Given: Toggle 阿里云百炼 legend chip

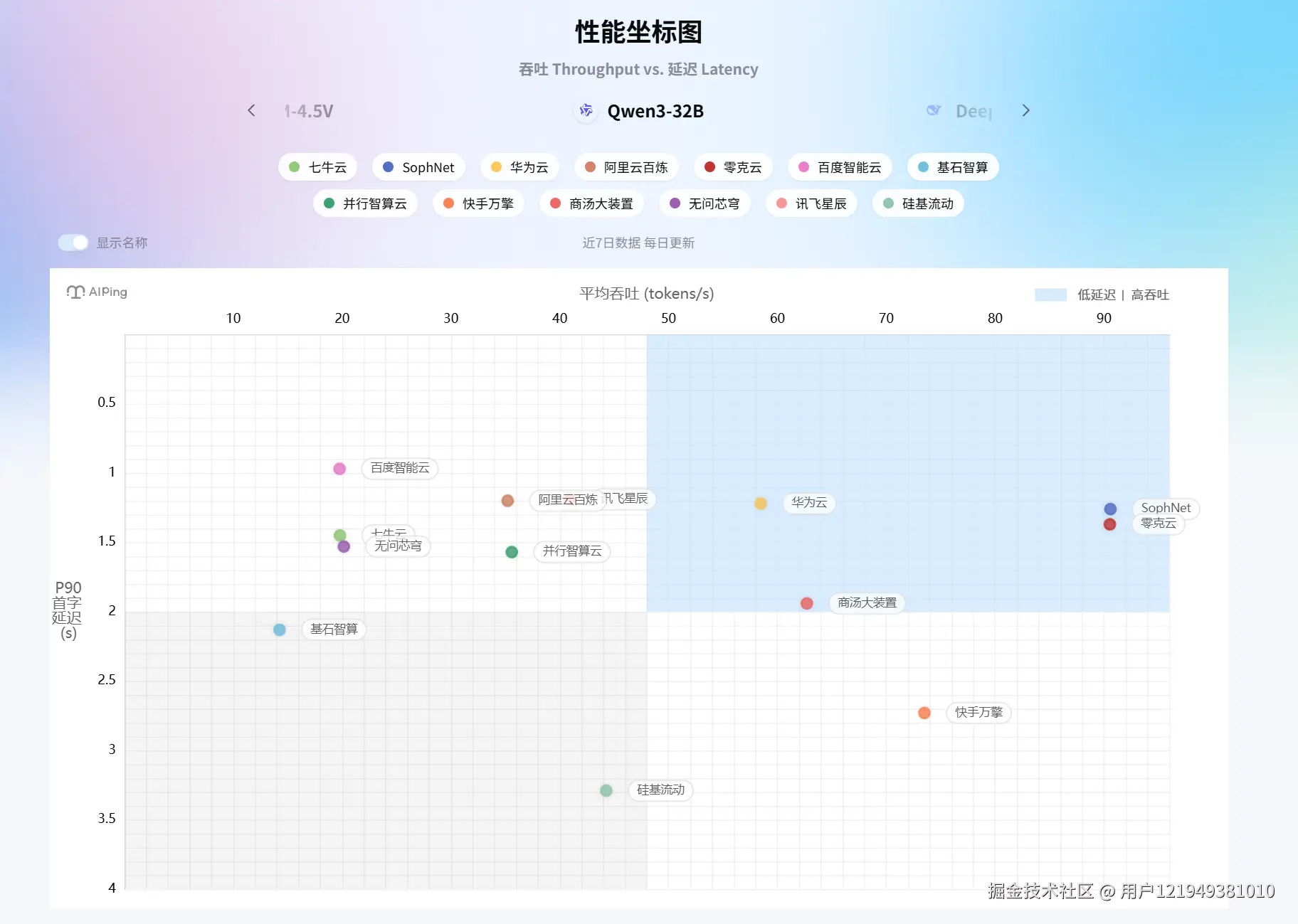Looking at the screenshot, I should (x=626, y=167).
